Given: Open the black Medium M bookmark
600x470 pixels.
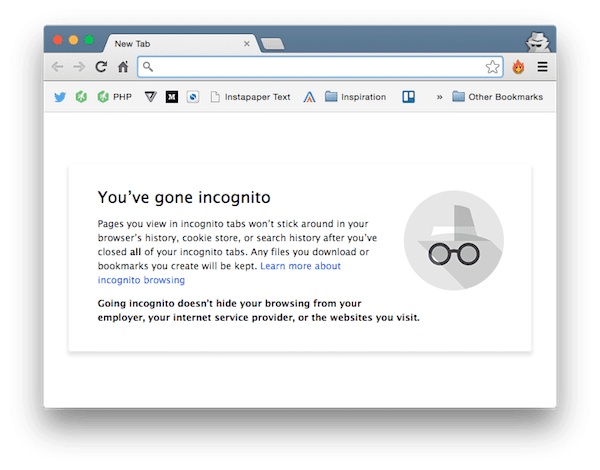Looking at the screenshot, I should click(172, 97).
